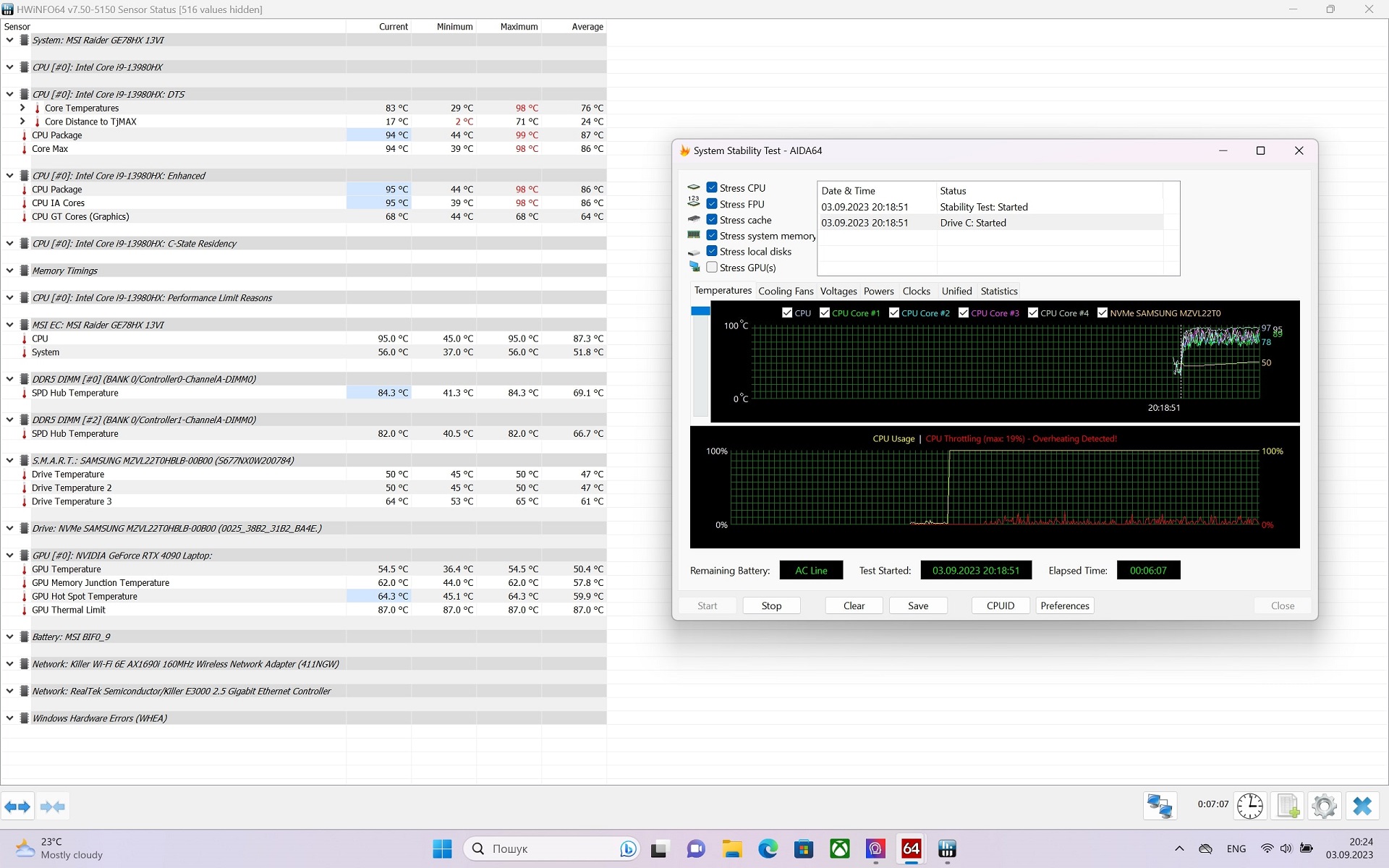
Task: Open File Explorer from the taskbar
Action: (732, 848)
